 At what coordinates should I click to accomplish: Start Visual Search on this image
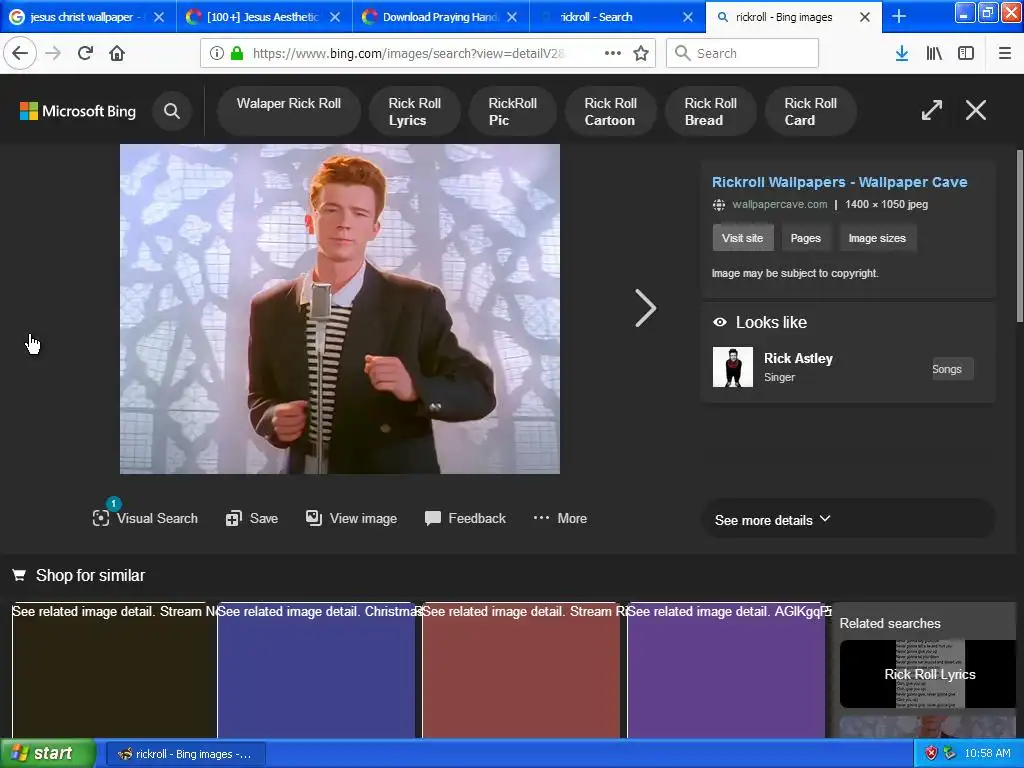click(x=145, y=518)
